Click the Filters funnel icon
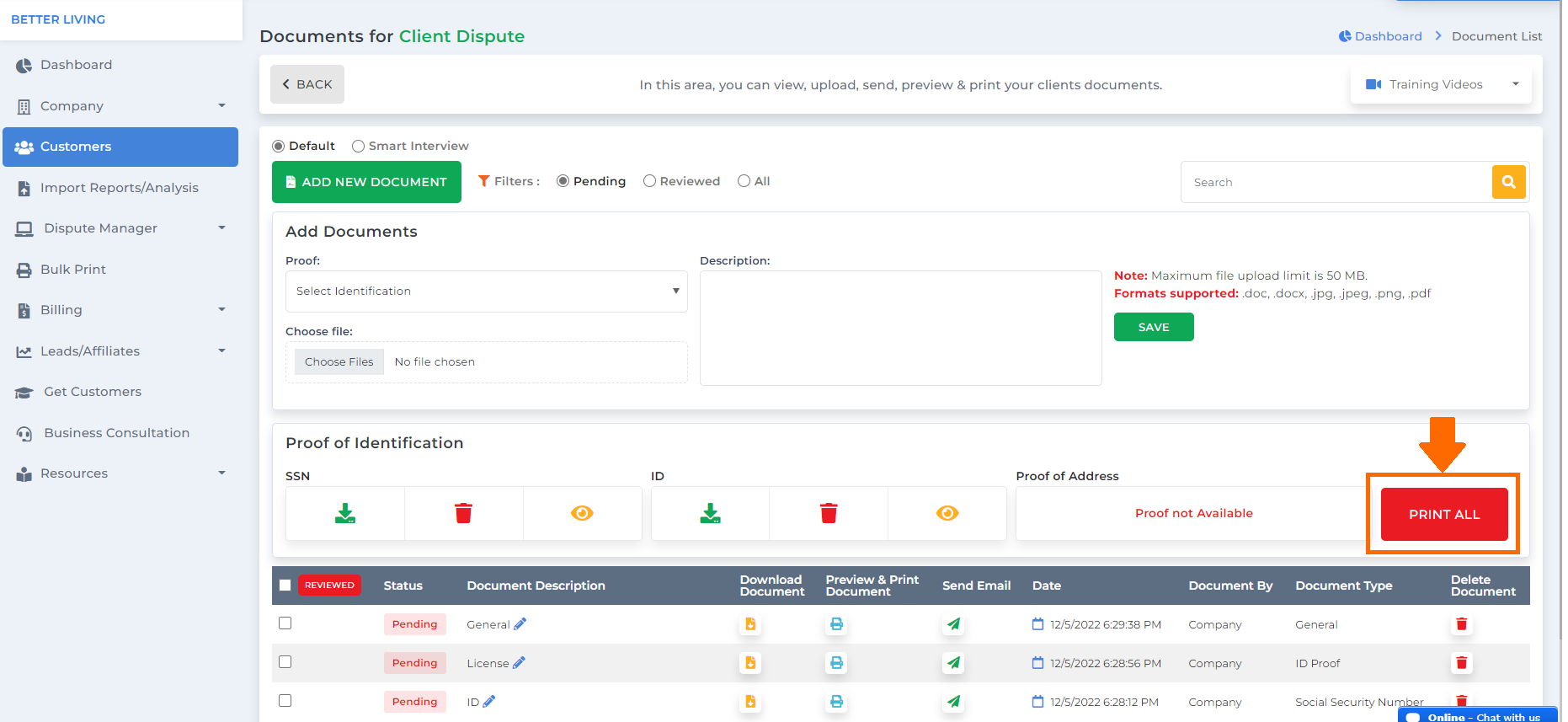 pos(483,181)
